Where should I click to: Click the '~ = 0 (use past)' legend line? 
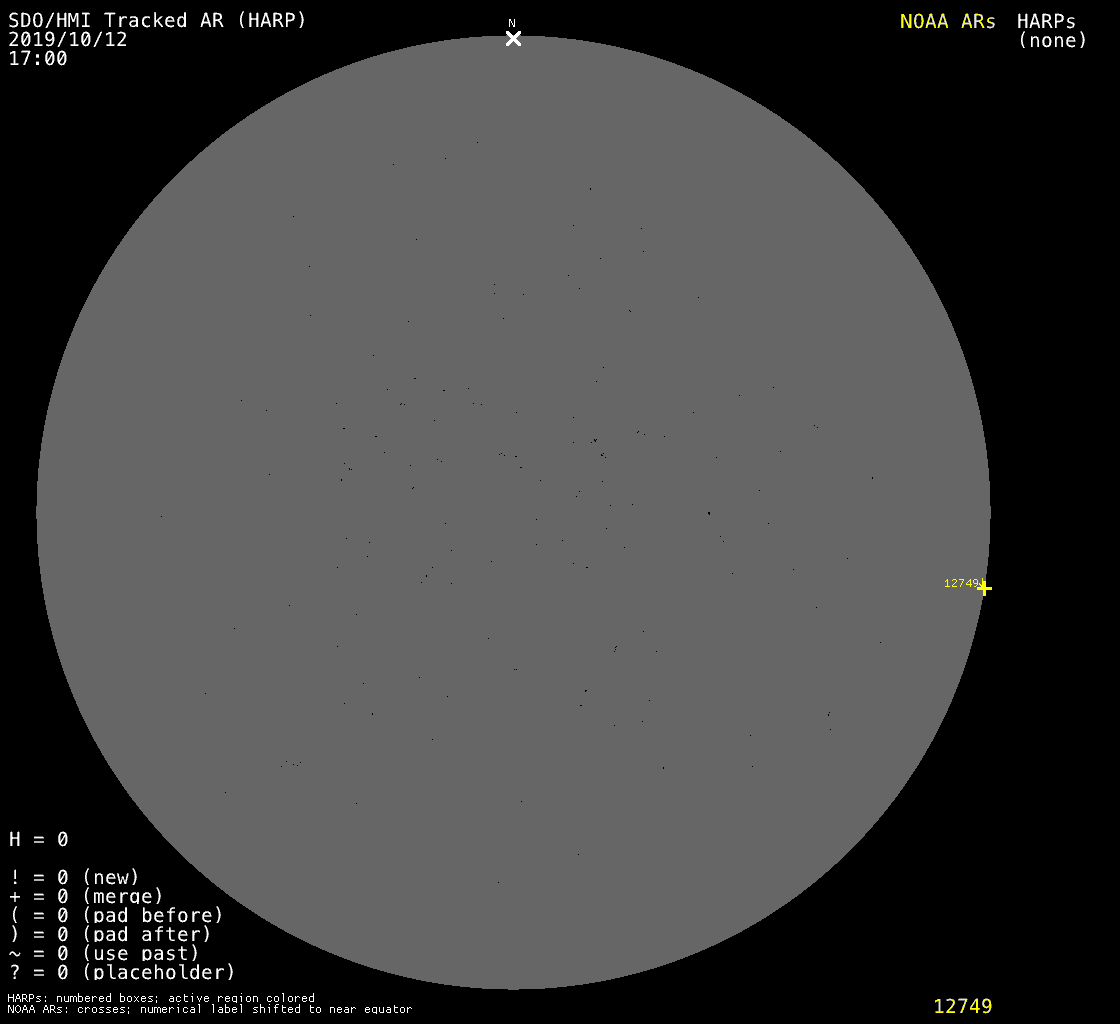click(x=104, y=953)
